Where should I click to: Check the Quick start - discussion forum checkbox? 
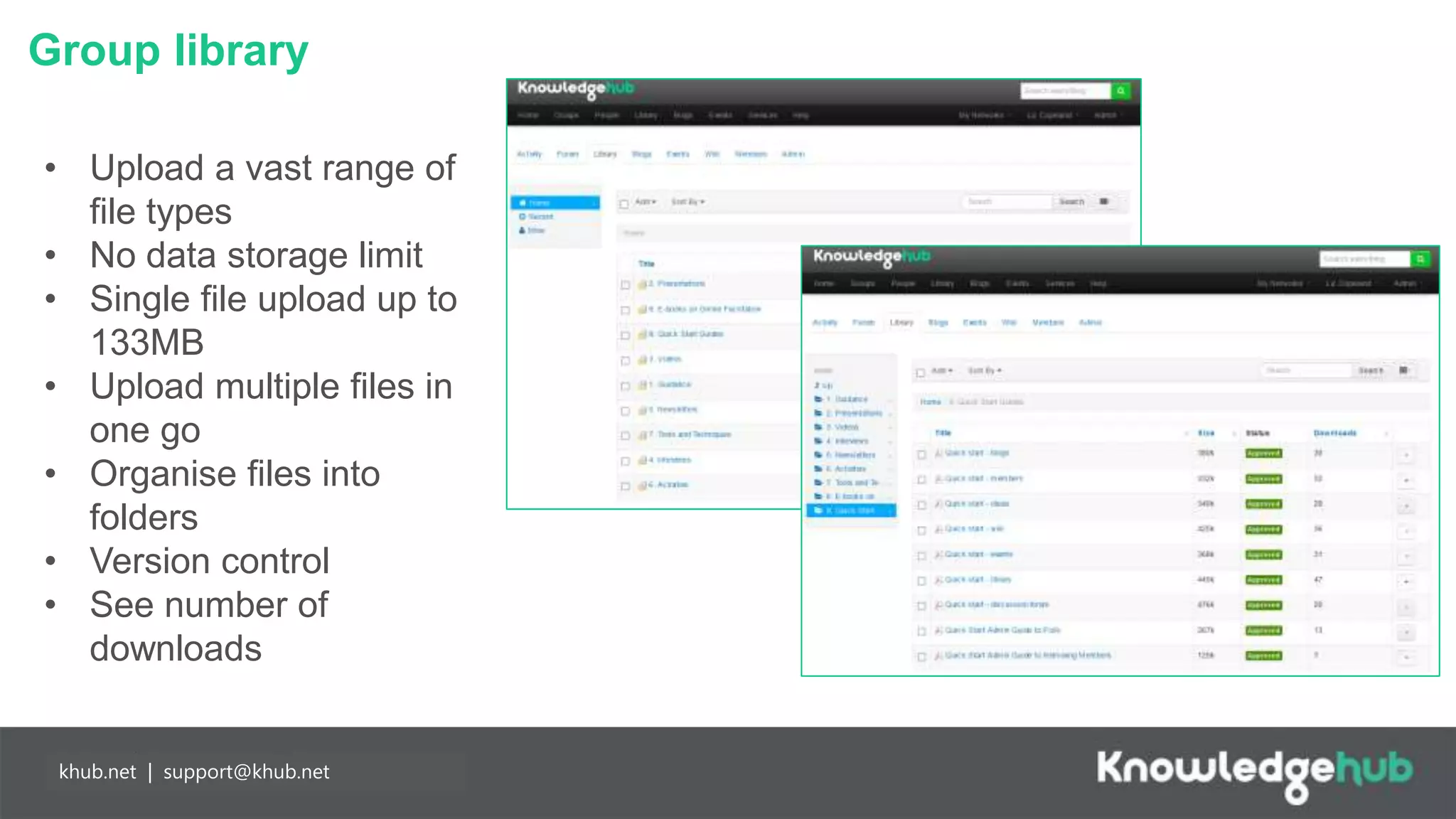pyautogui.click(x=922, y=606)
